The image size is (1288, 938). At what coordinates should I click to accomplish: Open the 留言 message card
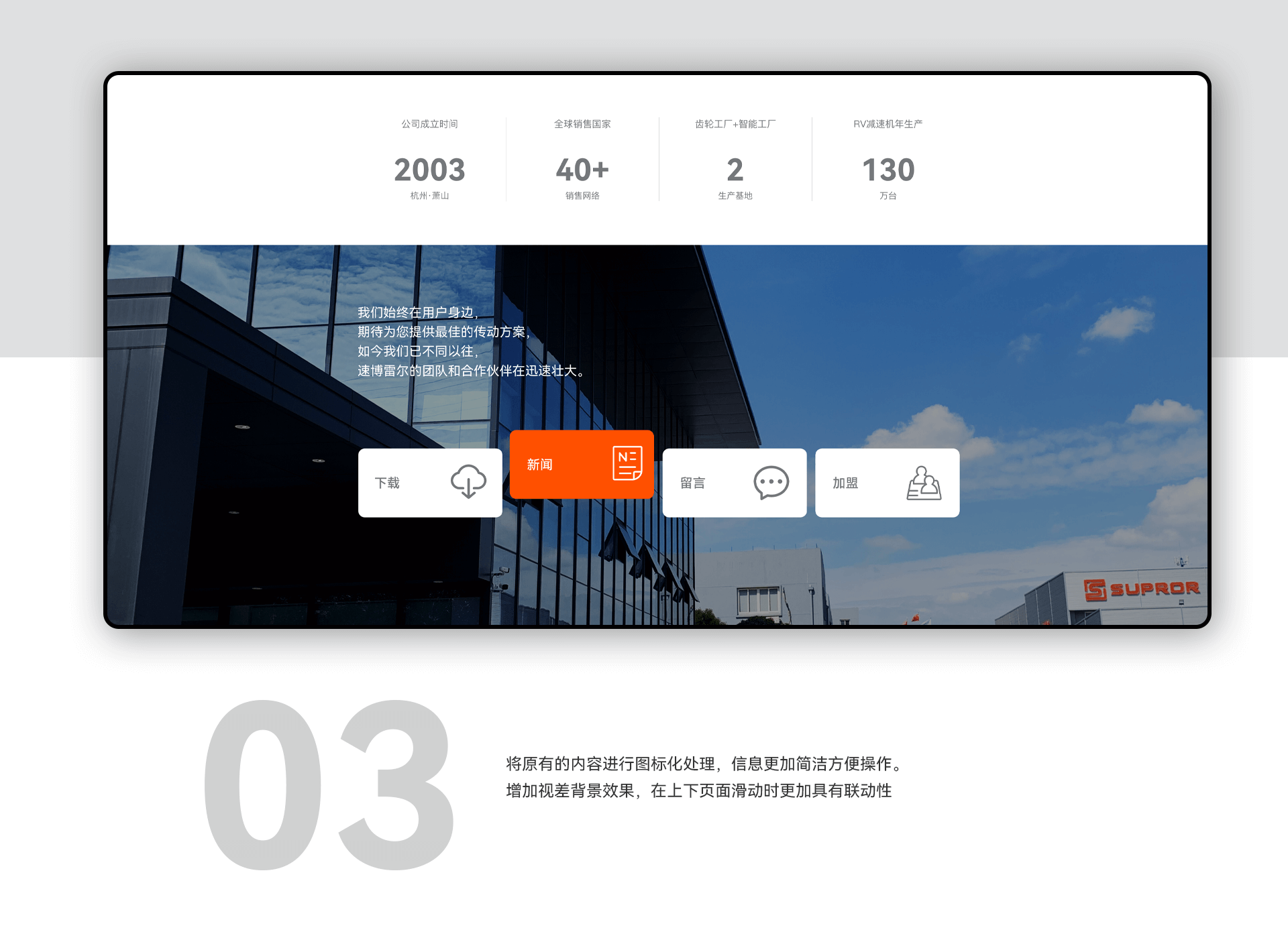(735, 483)
